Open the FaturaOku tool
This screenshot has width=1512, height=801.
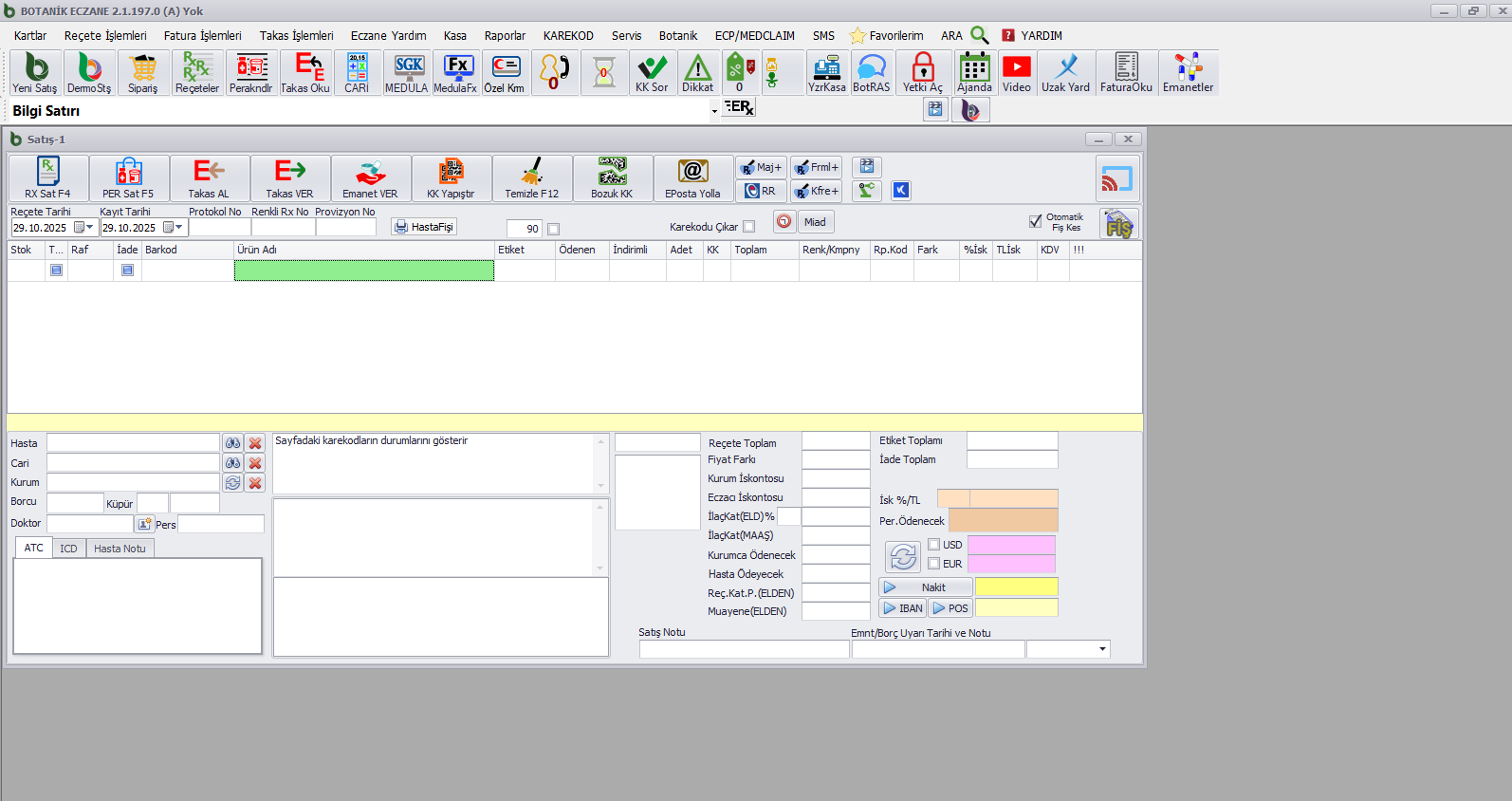1126,73
